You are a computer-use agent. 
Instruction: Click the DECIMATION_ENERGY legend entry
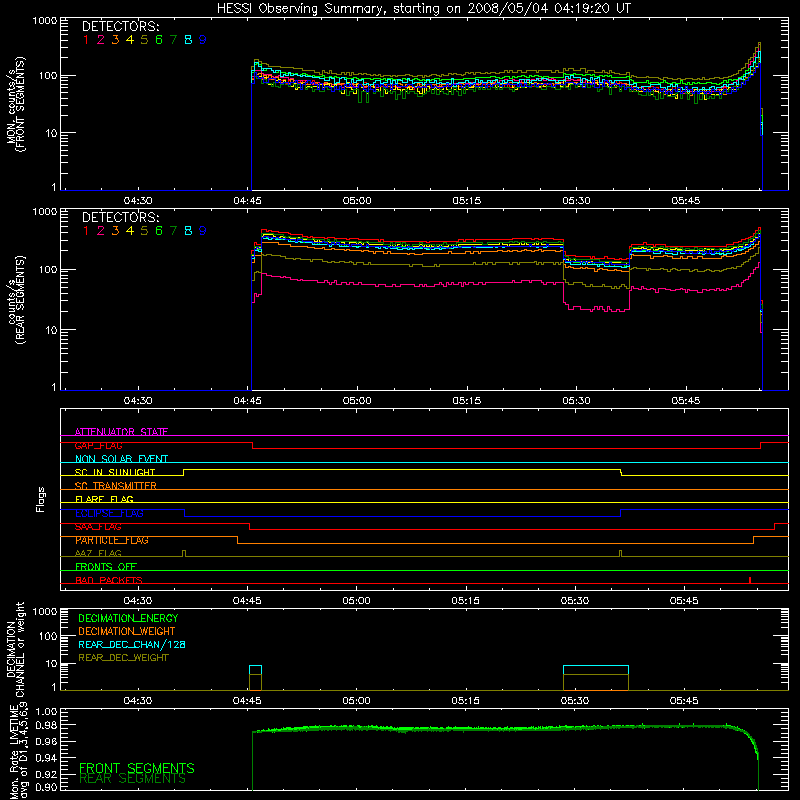coord(128,618)
